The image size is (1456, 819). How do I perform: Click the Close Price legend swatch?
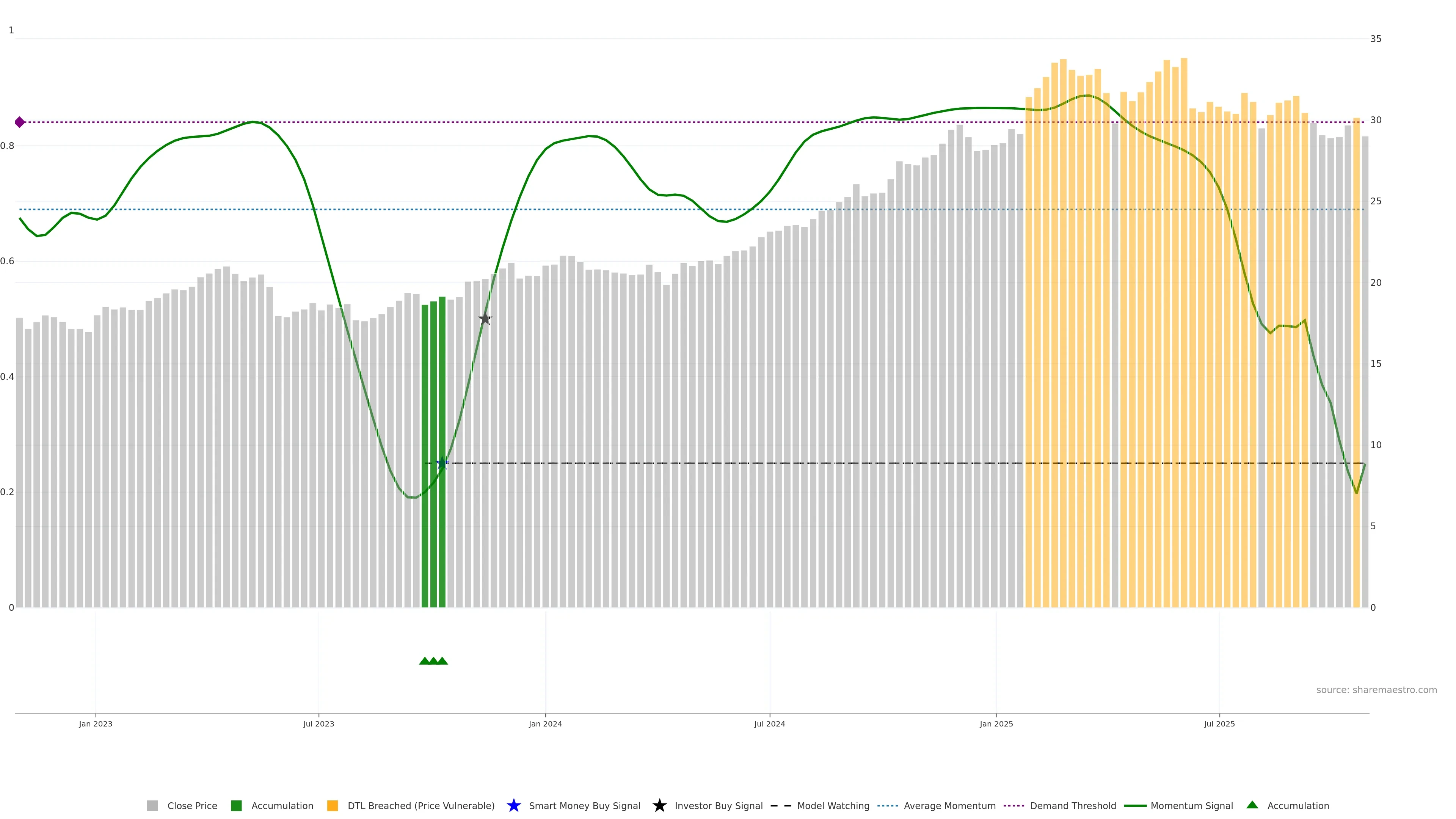click(152, 805)
